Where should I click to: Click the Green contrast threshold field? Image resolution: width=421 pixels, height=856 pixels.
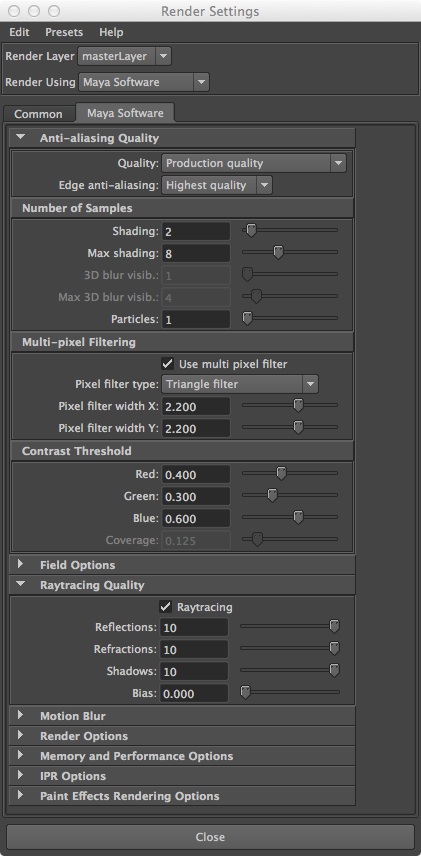[x=196, y=497]
